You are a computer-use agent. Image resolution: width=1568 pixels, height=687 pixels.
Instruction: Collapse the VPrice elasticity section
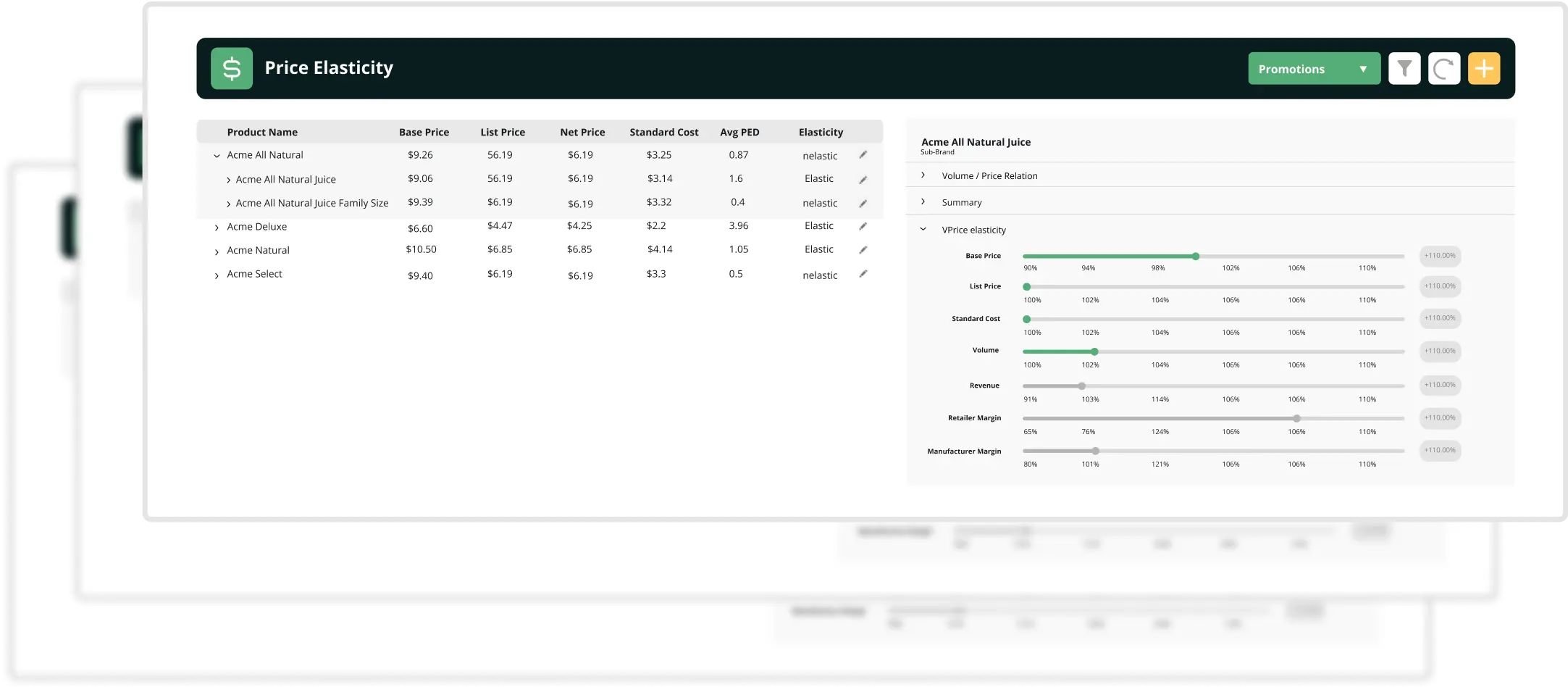point(923,229)
